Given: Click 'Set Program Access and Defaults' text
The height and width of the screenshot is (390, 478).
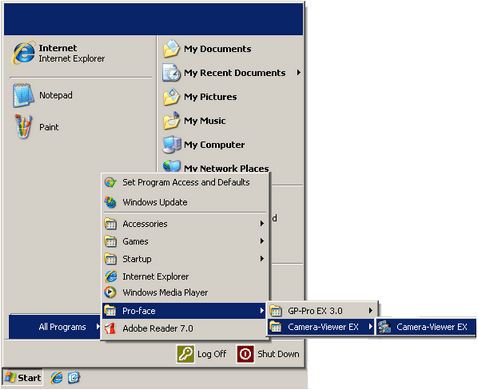Looking at the screenshot, I should (x=186, y=182).
